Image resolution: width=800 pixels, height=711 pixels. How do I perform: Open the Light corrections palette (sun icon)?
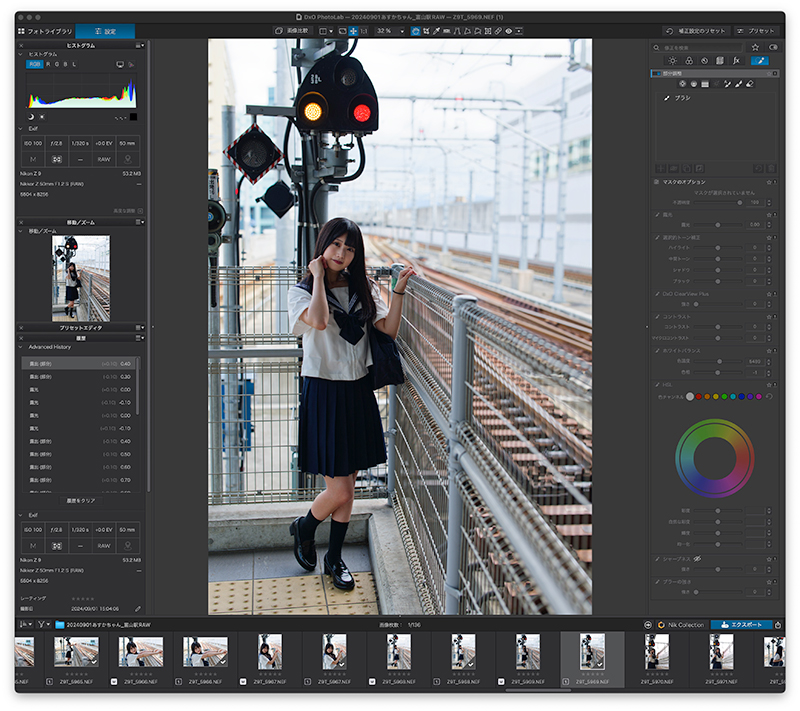[x=673, y=61]
